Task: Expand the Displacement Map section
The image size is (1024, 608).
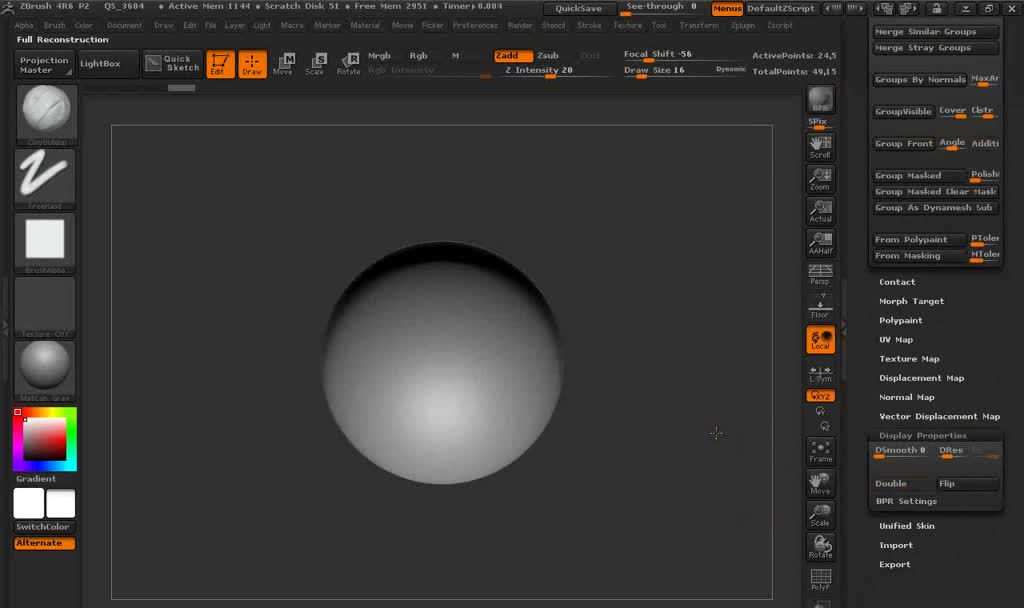Action: (x=921, y=378)
